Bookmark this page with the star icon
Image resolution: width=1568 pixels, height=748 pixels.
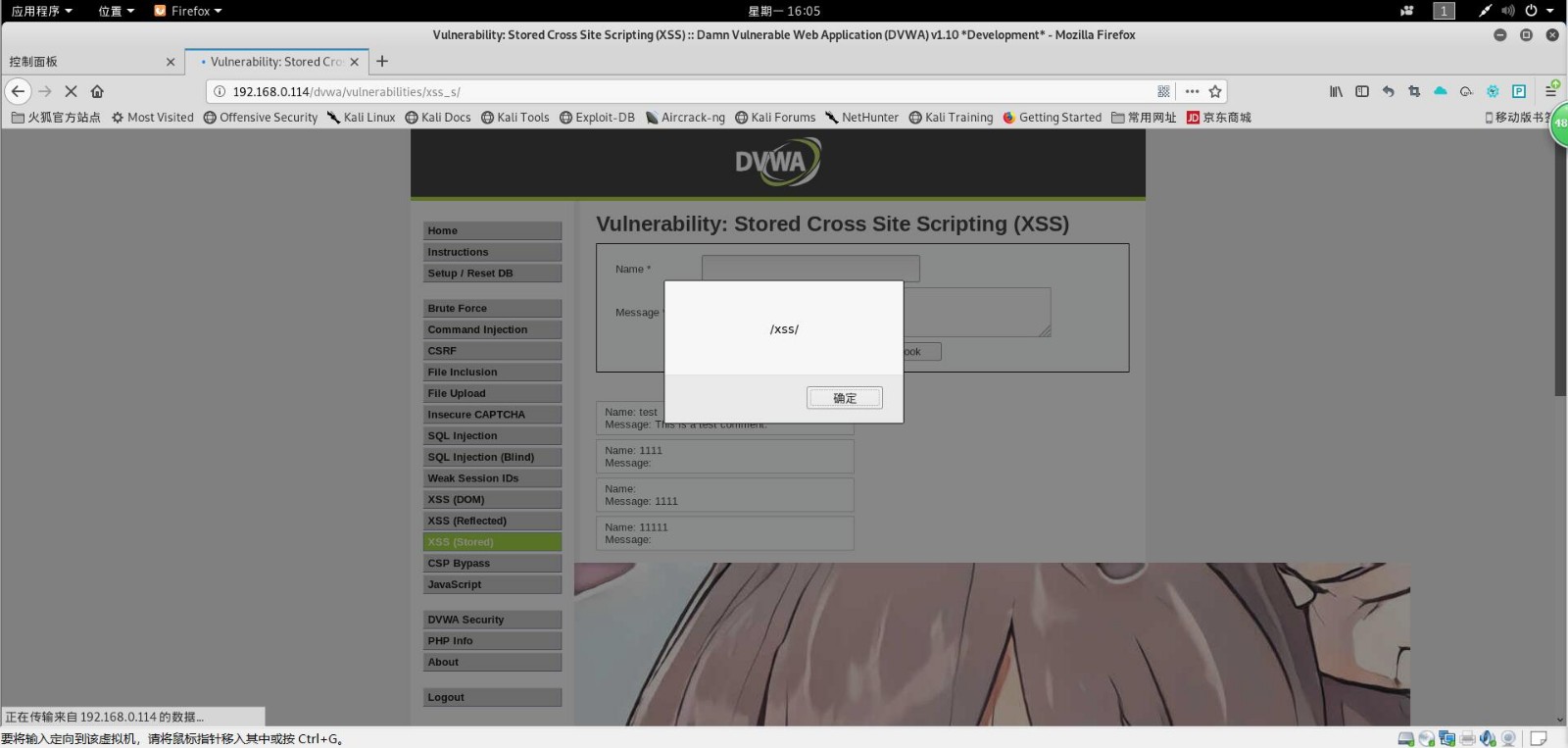click(x=1215, y=91)
